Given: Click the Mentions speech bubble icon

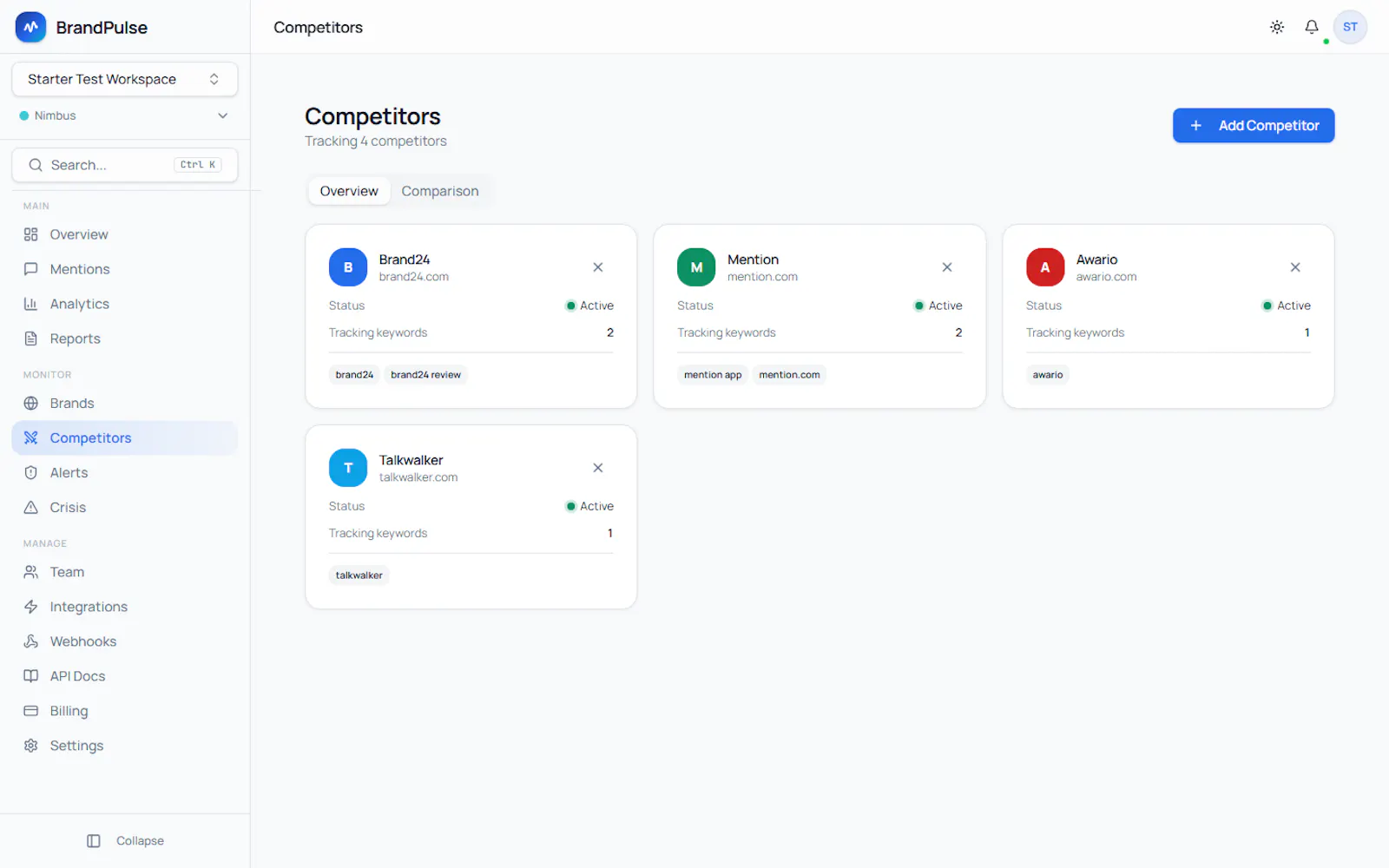Looking at the screenshot, I should (x=31, y=269).
